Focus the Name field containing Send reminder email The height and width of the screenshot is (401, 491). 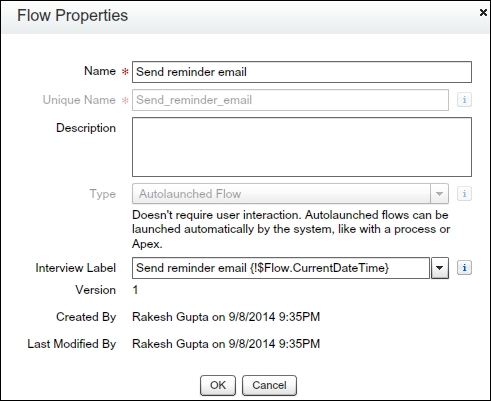[302, 72]
